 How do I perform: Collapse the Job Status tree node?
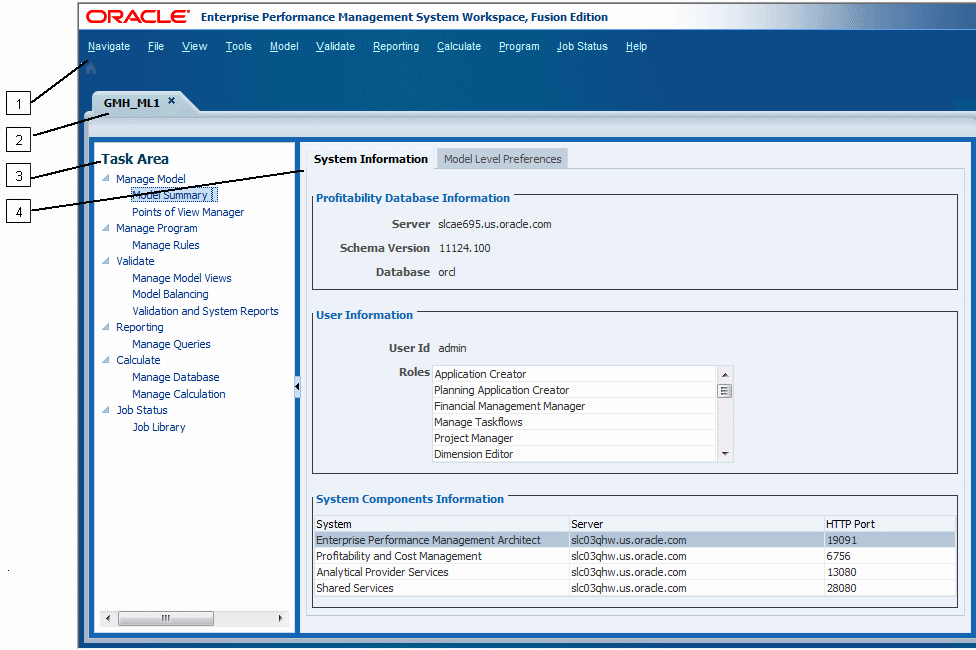[x=106, y=410]
